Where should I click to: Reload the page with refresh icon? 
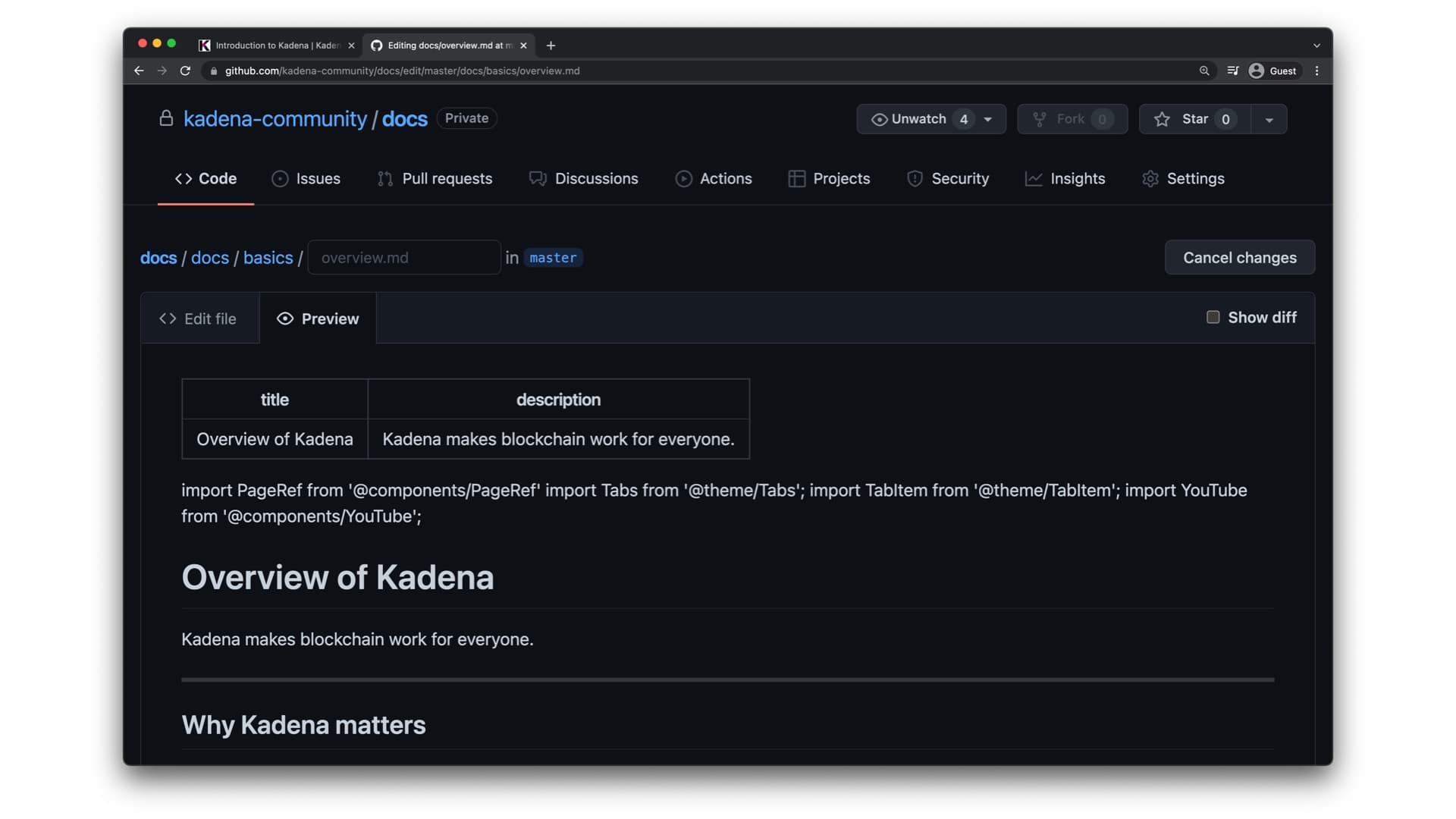185,71
